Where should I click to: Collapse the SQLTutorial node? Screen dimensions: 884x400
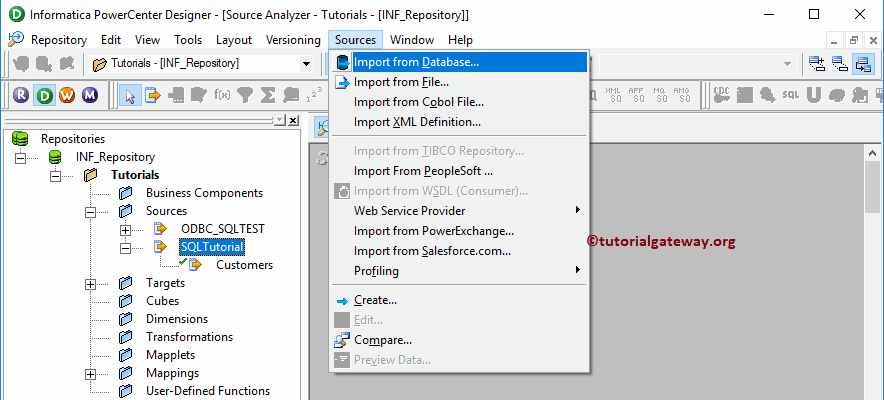tap(125, 248)
